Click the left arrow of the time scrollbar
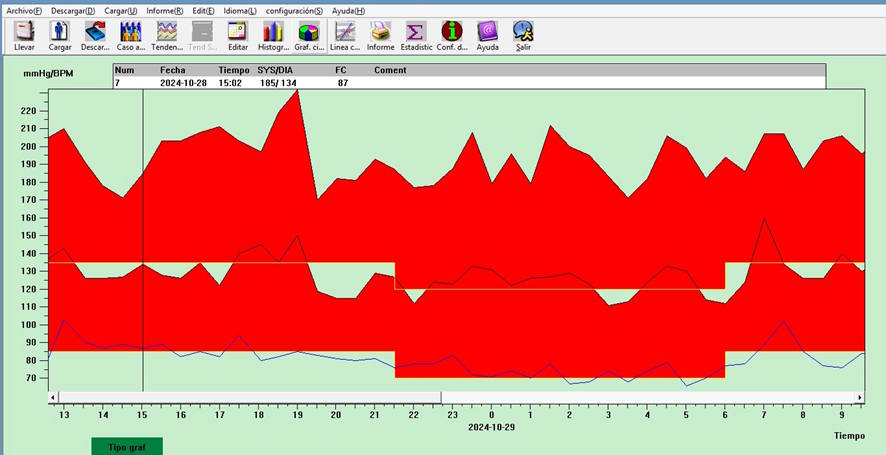The height and width of the screenshot is (455, 886). (53, 397)
